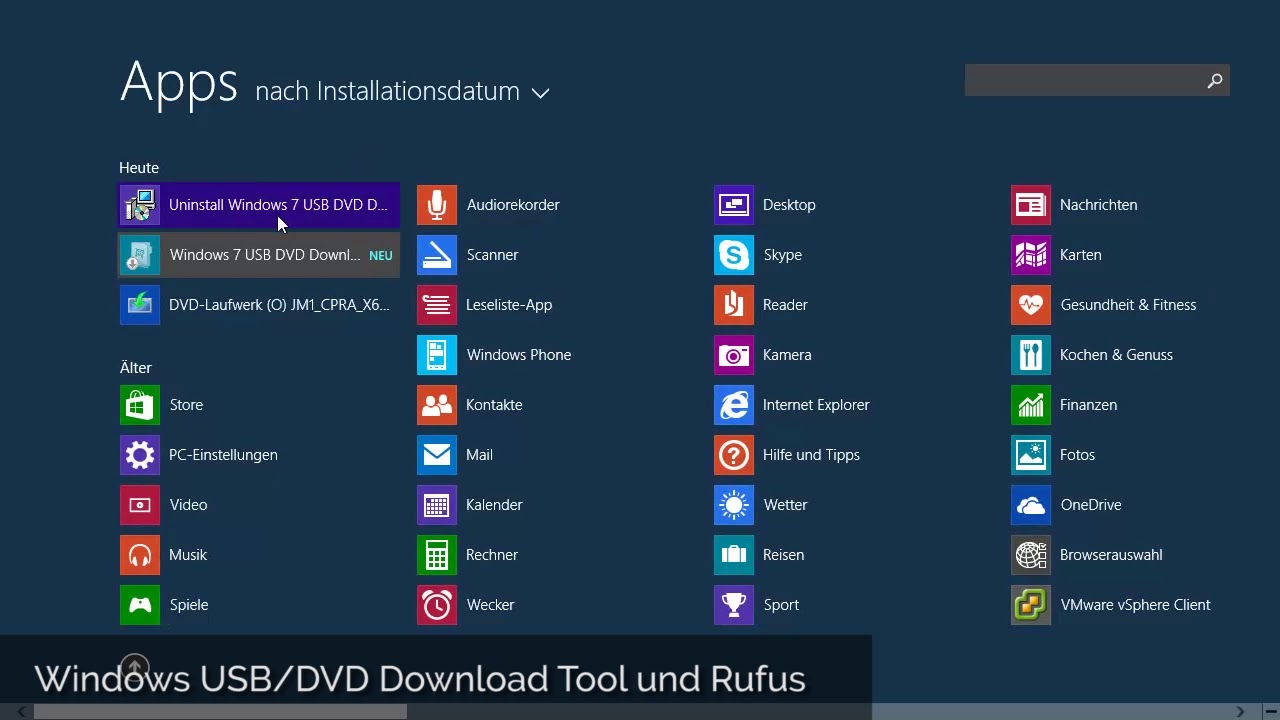Open PC-Einstellungen gear icon
Image resolution: width=1280 pixels, height=720 pixels.
pyautogui.click(x=140, y=455)
